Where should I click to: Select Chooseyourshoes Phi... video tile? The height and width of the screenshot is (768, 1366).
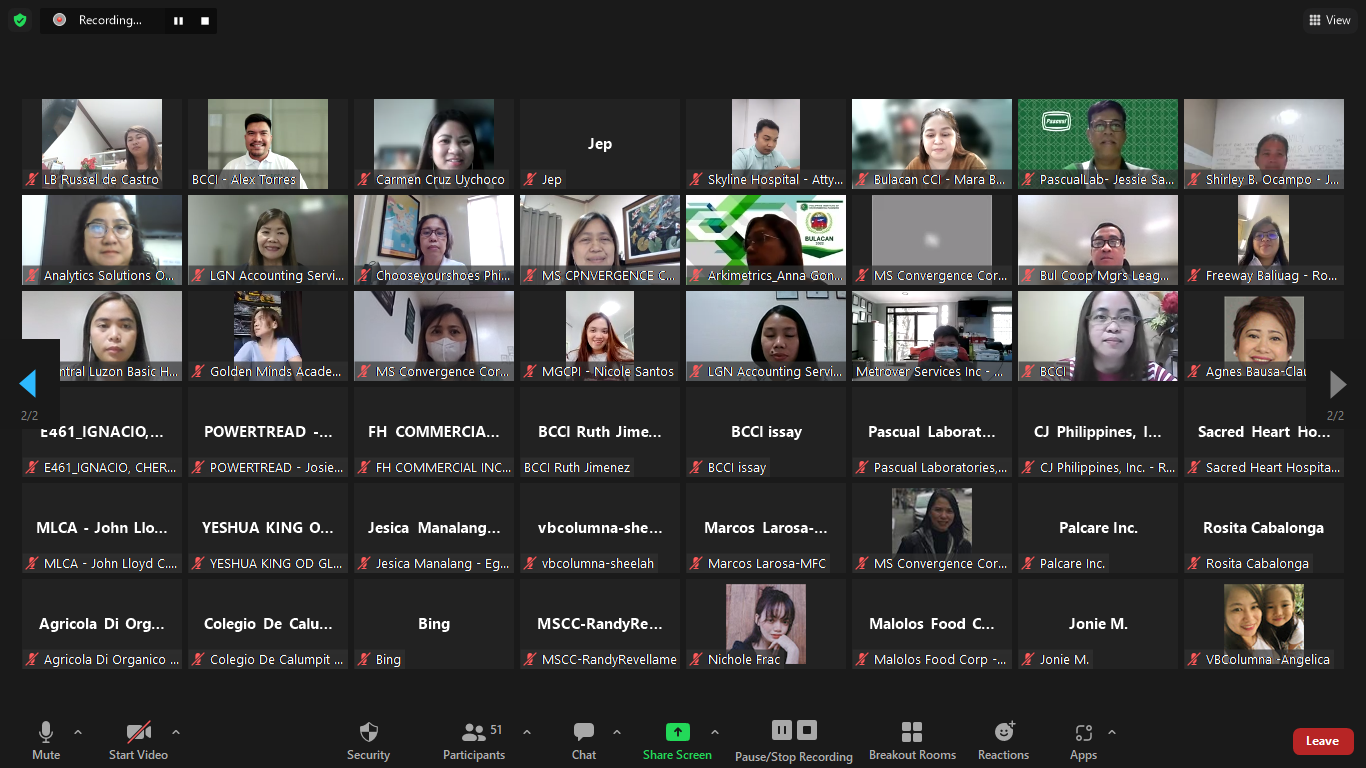[x=434, y=240]
